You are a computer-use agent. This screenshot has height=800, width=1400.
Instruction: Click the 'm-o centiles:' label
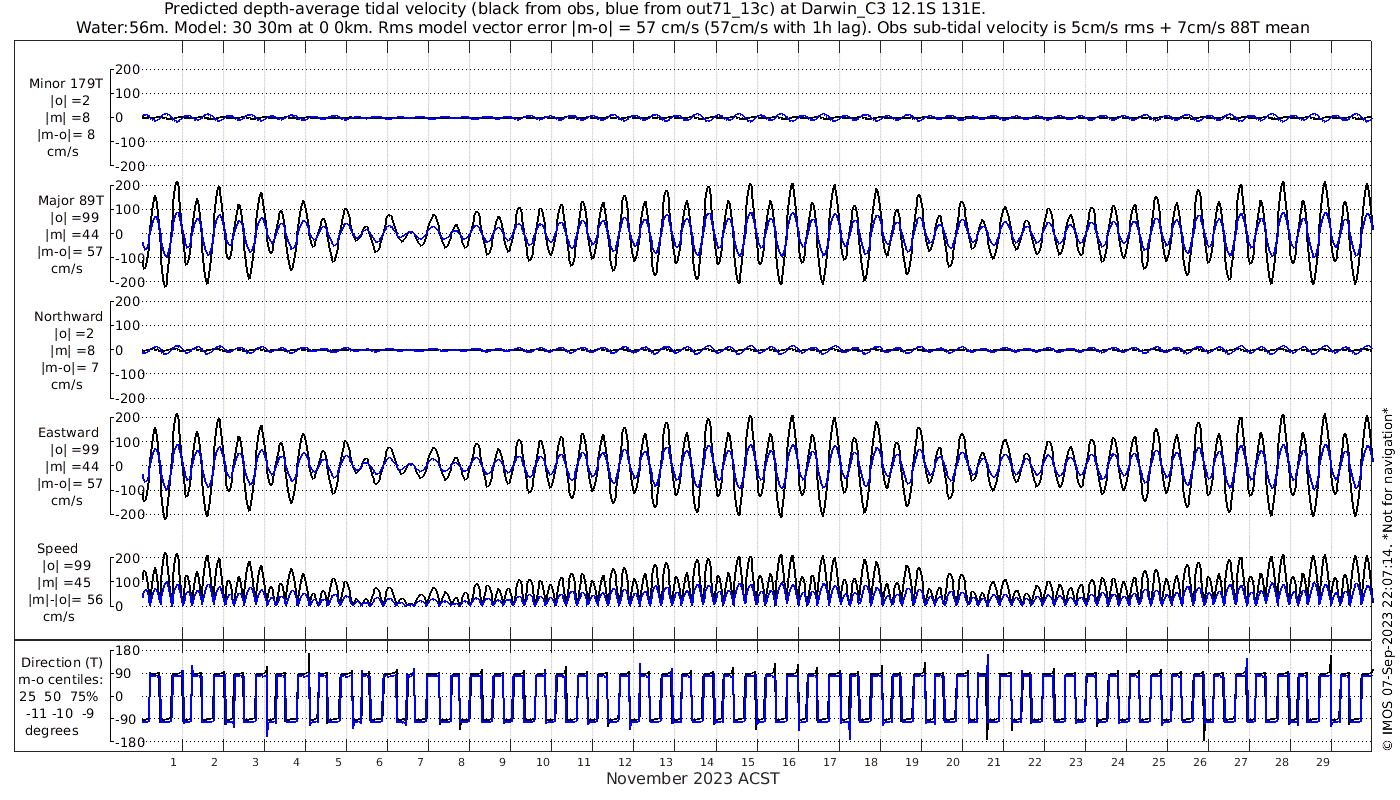tap(60, 679)
